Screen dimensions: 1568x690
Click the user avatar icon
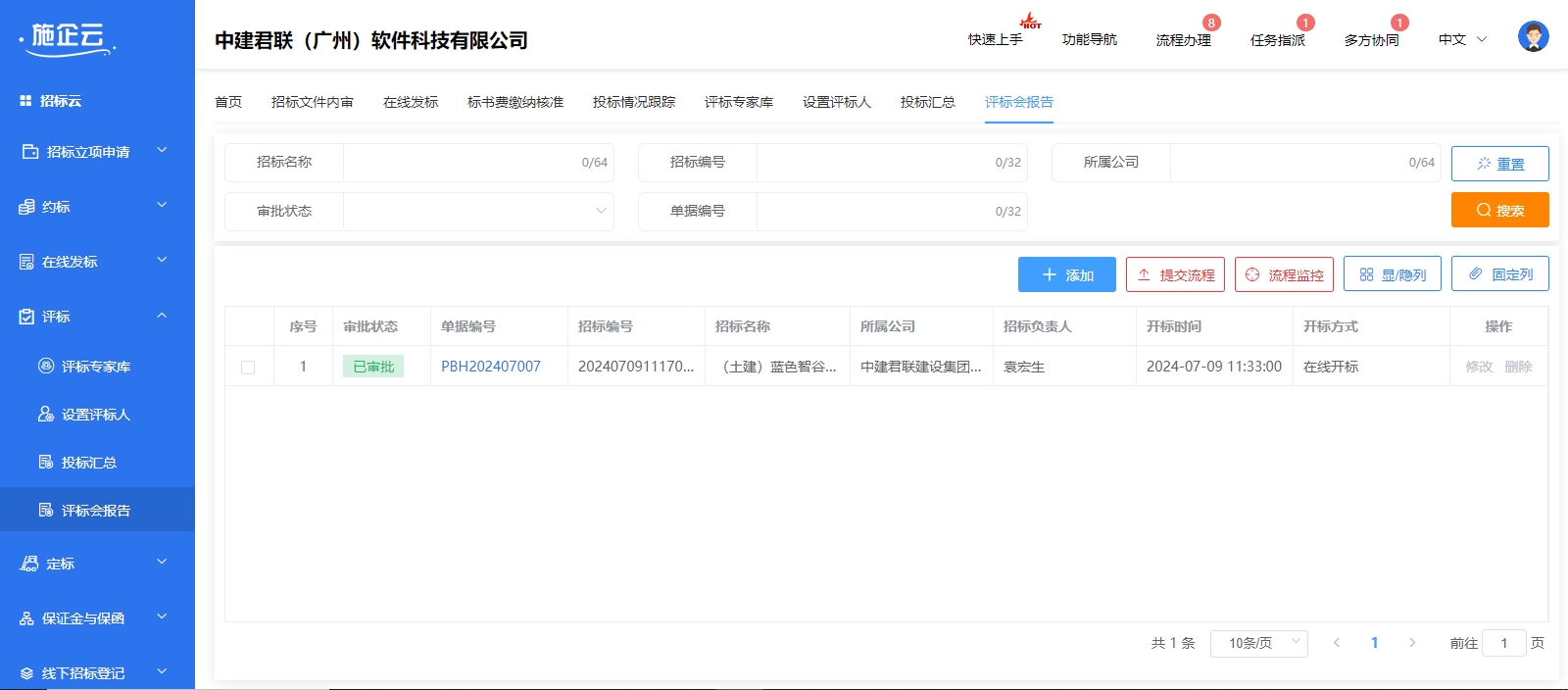click(1533, 37)
